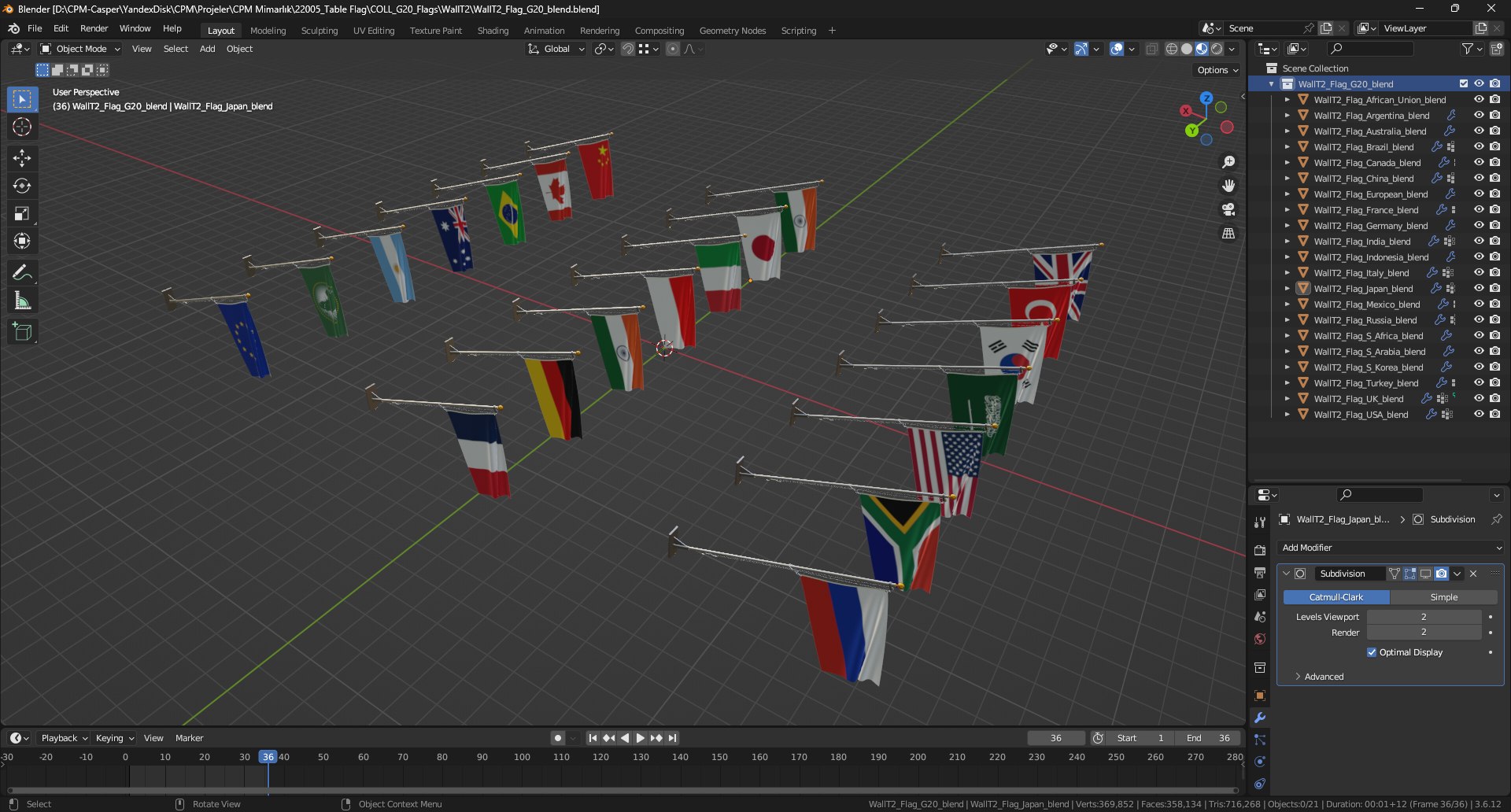Open the Physics properties tab
Viewport: 1511px width, 812px height.
coord(1260,762)
